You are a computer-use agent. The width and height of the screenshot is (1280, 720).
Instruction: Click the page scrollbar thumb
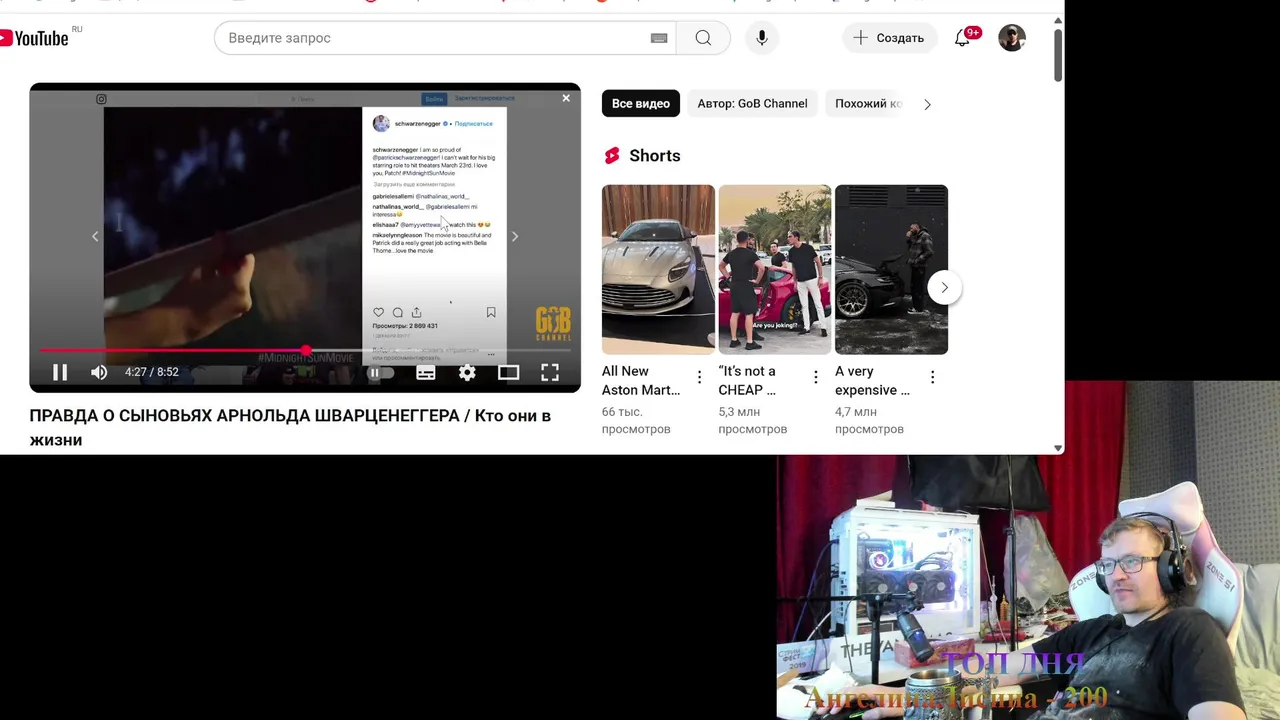pyautogui.click(x=1058, y=56)
